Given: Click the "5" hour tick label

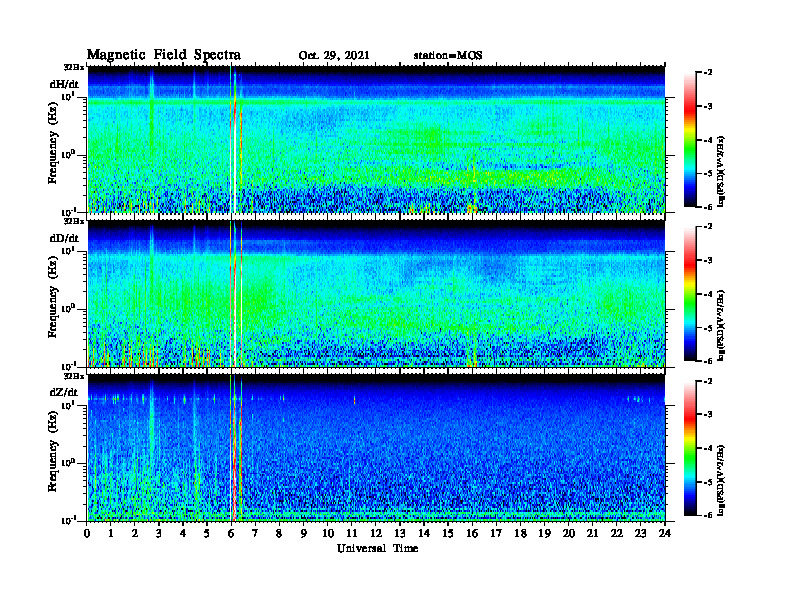Looking at the screenshot, I should tap(208, 534).
